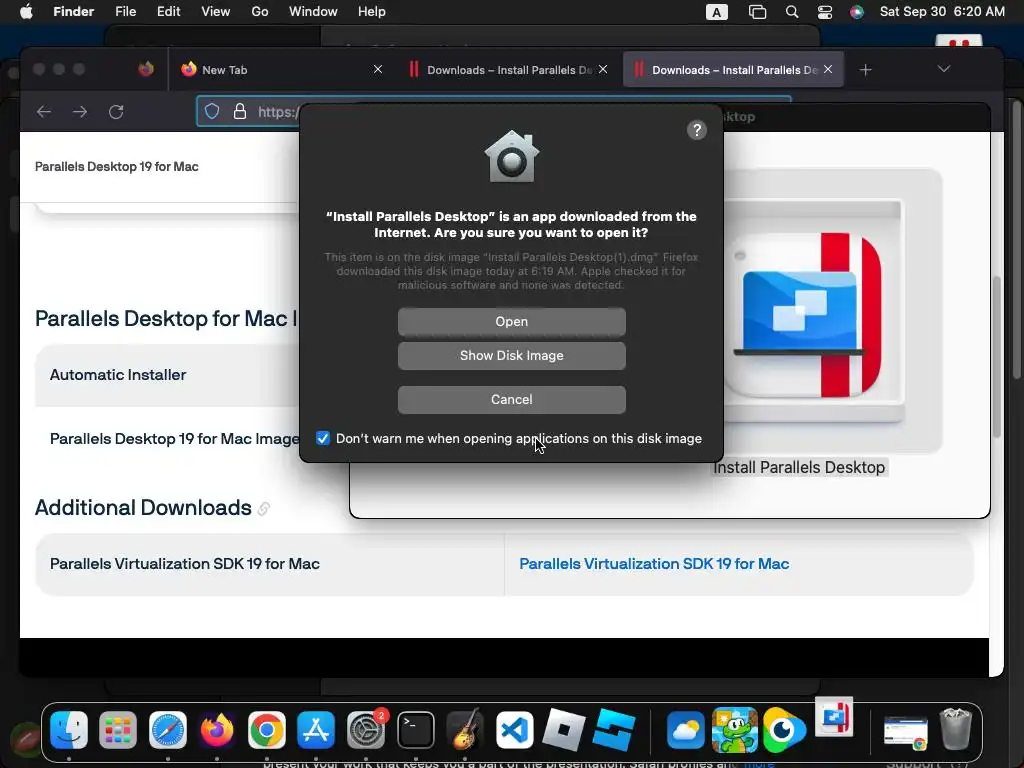Screen dimensions: 1024x768
Task: Open the Edit menu
Action: click(168, 12)
